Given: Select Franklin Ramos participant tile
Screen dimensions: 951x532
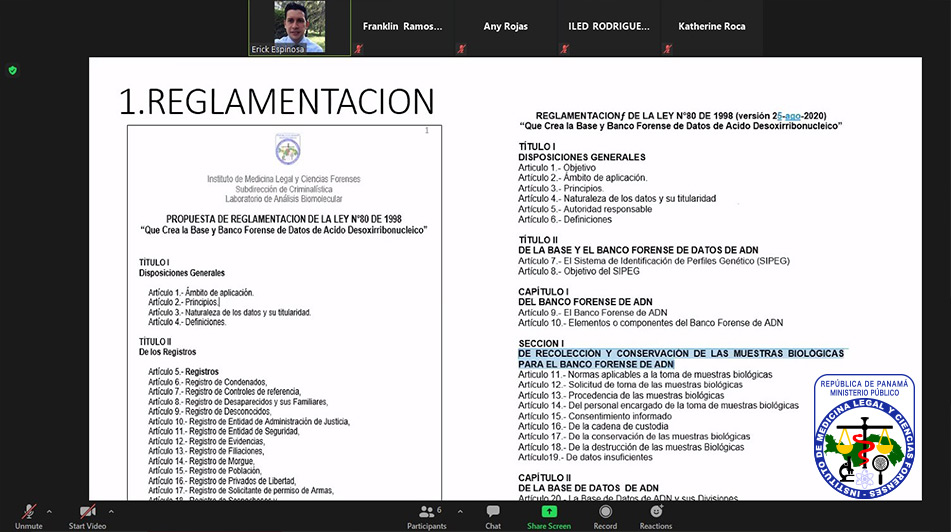Looking at the screenshot, I should tap(403, 28).
